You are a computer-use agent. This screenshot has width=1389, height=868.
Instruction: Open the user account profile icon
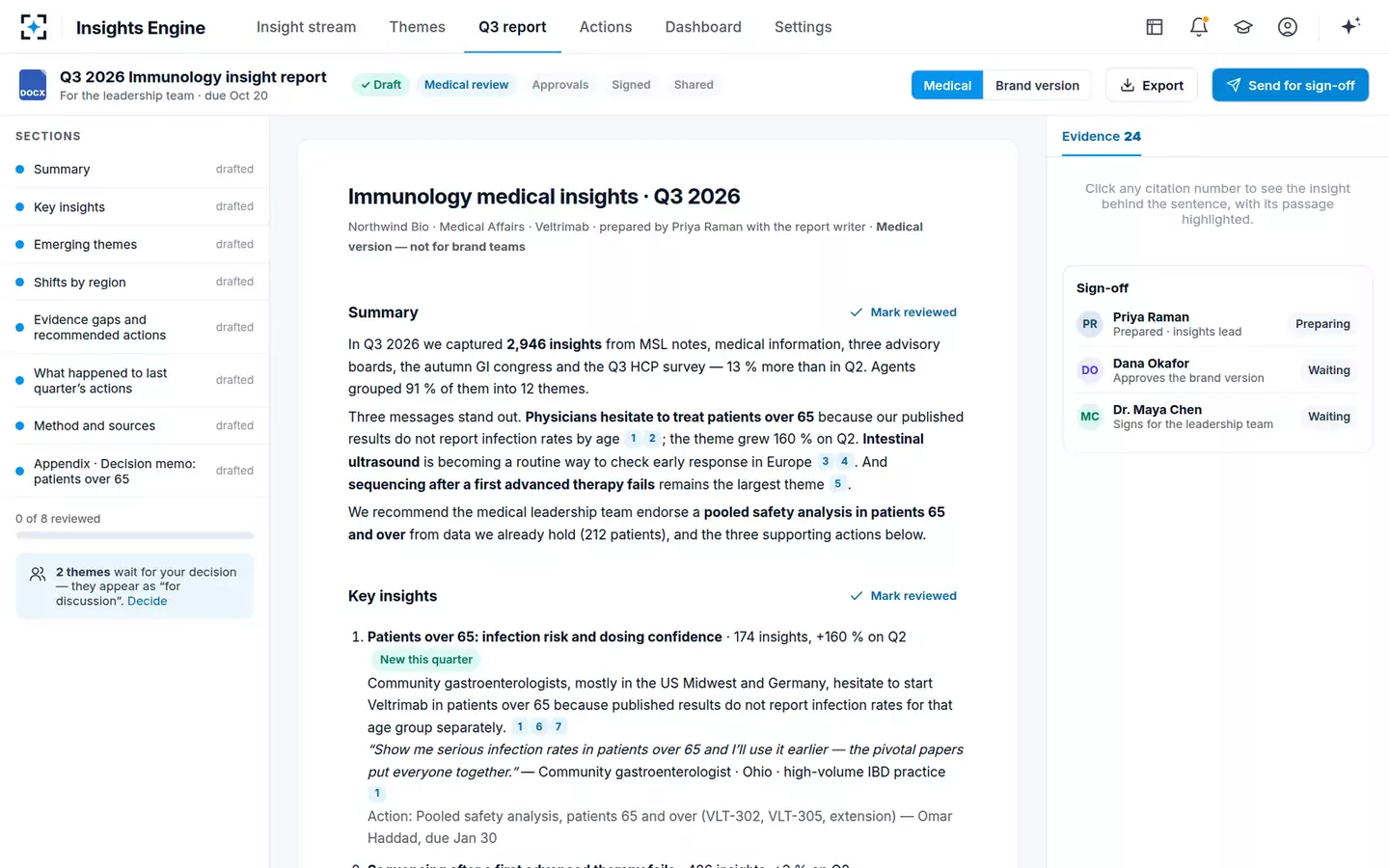[1288, 27]
